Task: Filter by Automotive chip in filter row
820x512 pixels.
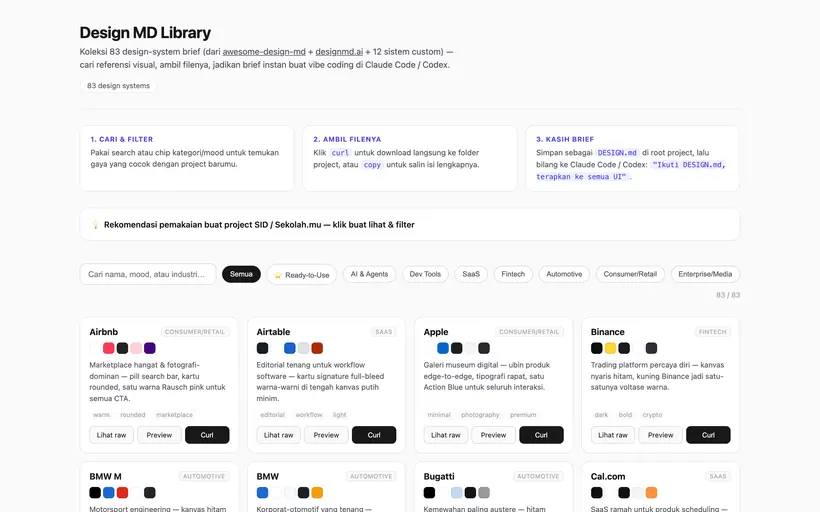Action: point(564,274)
